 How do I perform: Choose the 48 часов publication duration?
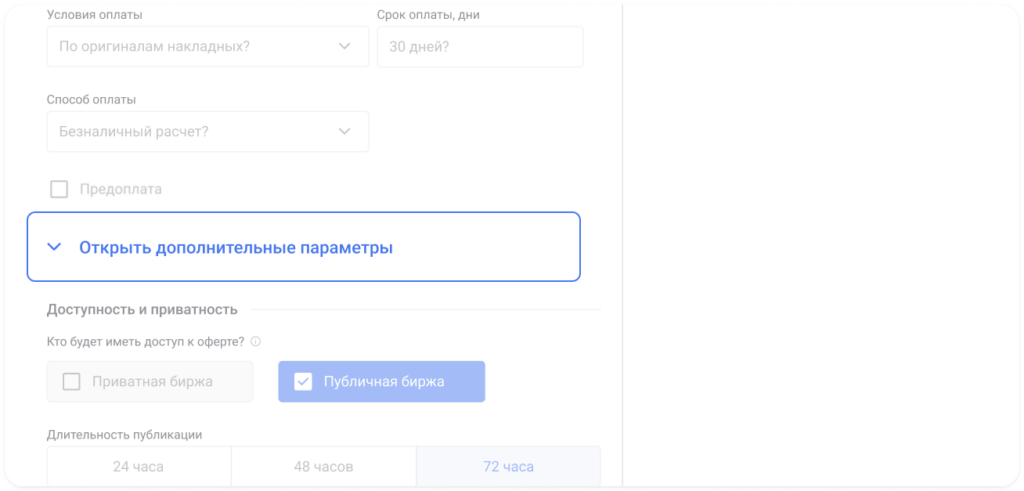click(x=323, y=467)
